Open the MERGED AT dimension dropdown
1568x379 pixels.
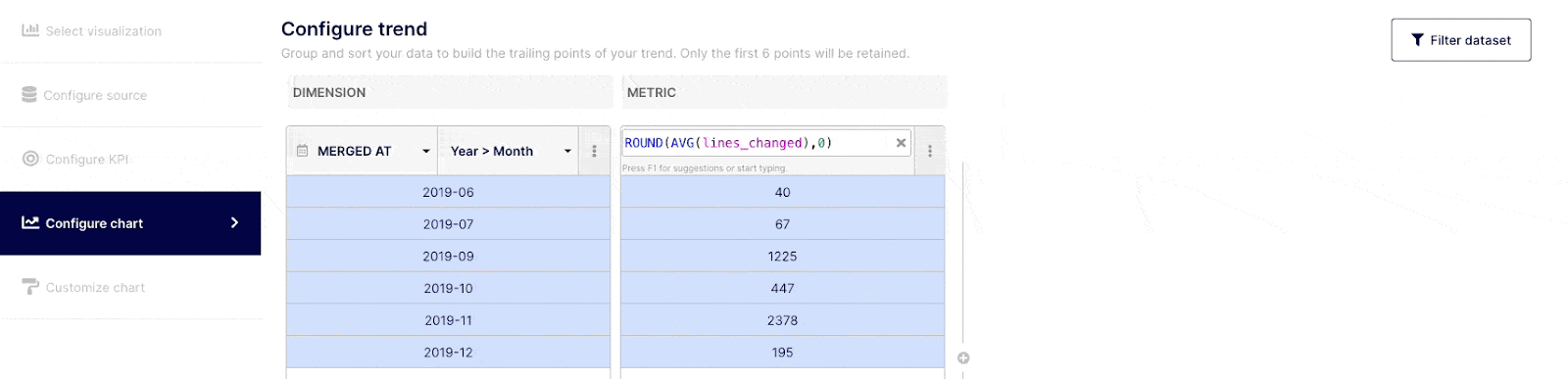click(363, 151)
